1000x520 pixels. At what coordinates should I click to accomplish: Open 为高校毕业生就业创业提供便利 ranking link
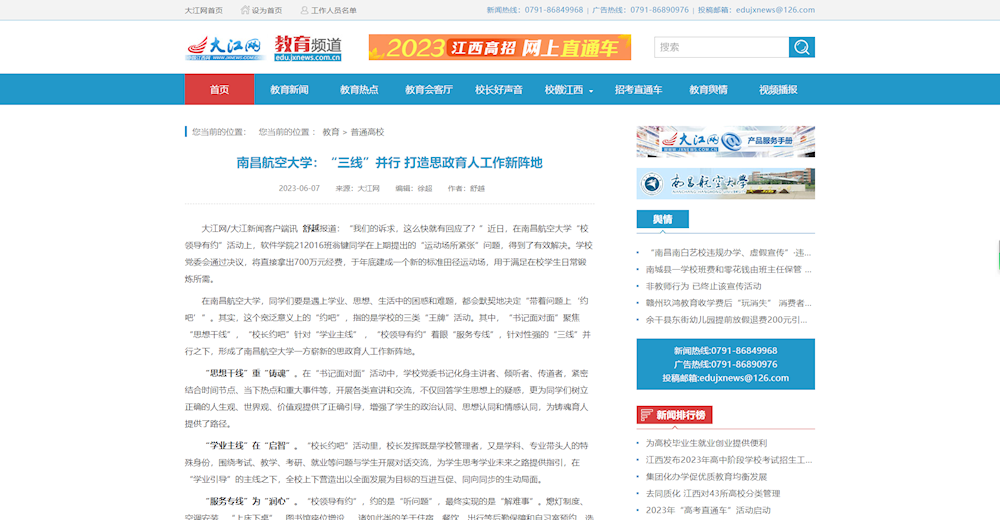706,442
